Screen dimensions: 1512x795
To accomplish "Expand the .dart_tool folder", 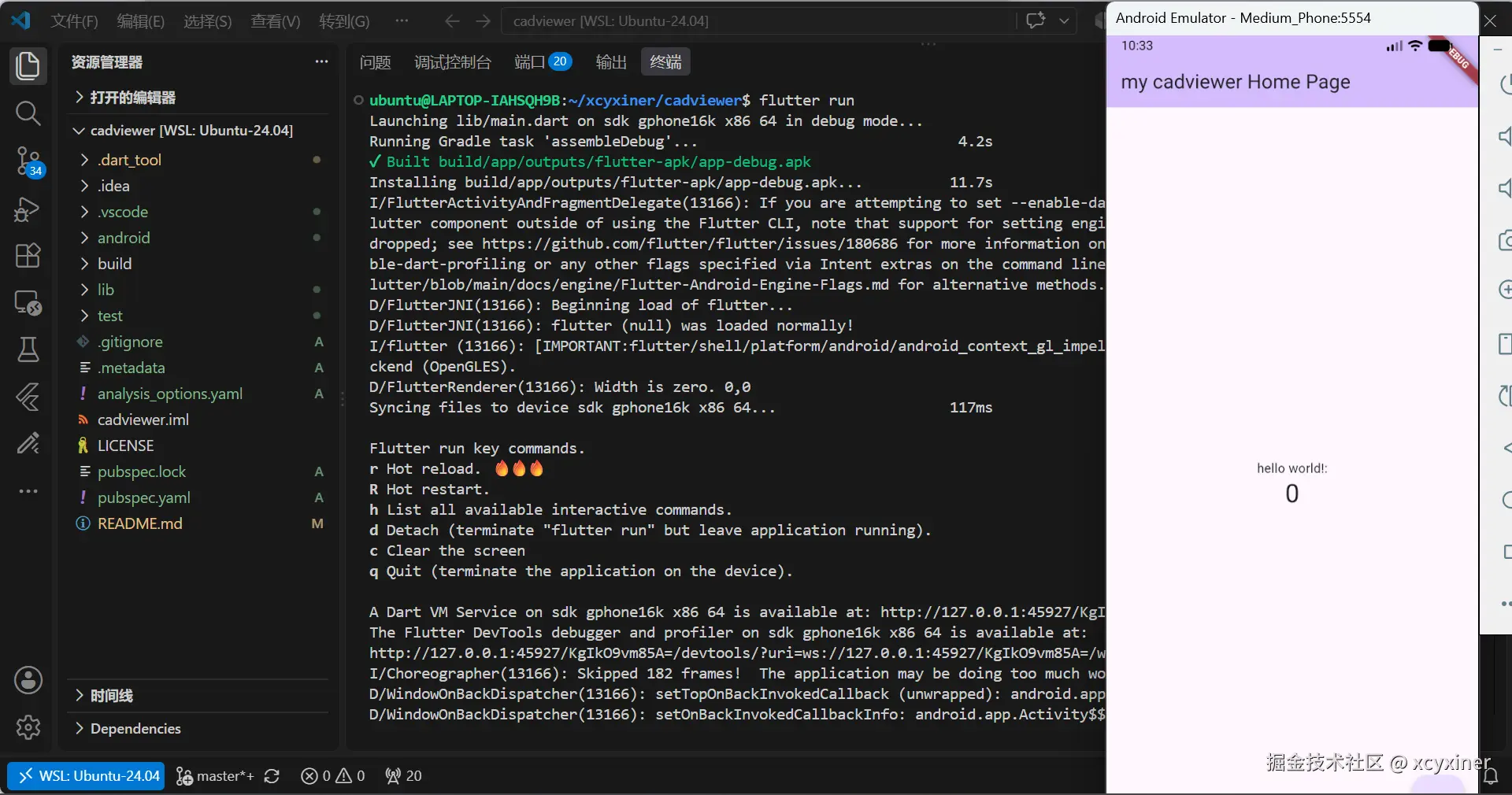I will click(198, 160).
